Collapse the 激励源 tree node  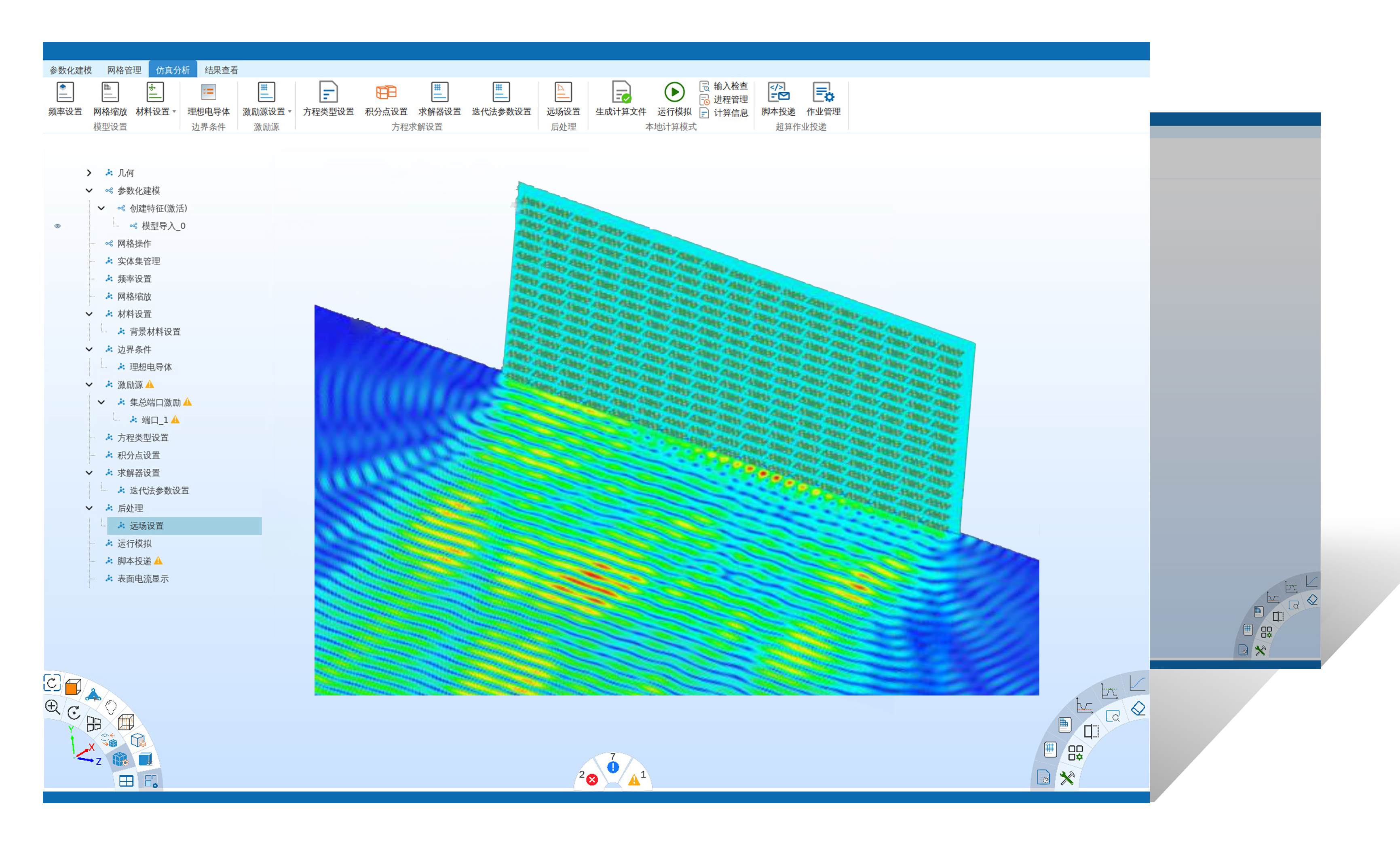point(89,385)
